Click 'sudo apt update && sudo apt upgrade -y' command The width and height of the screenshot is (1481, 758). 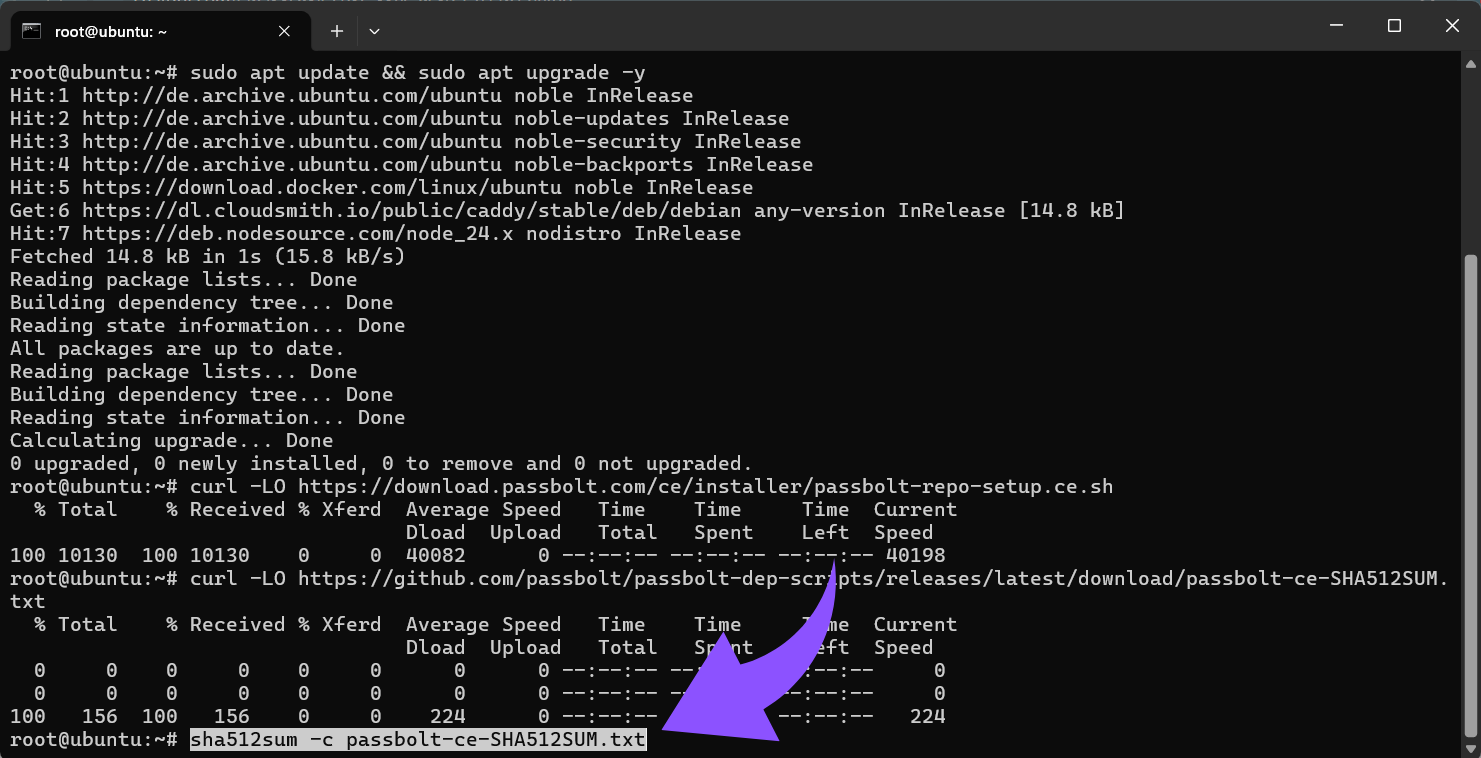click(x=418, y=72)
